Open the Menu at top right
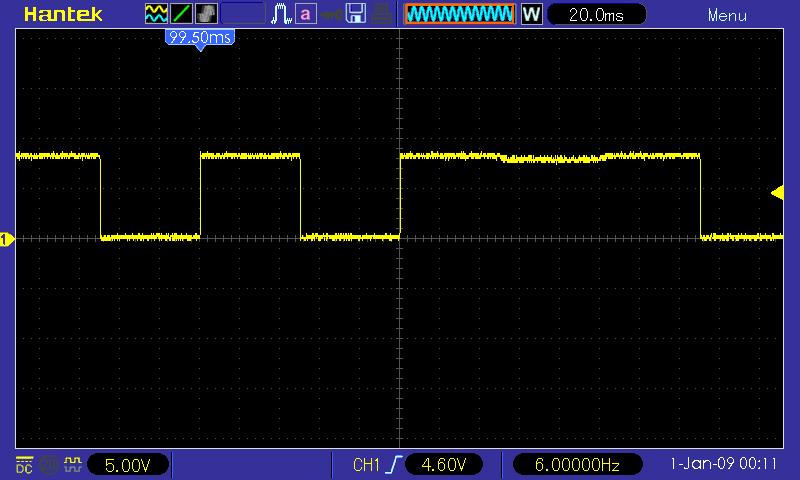 coord(727,15)
